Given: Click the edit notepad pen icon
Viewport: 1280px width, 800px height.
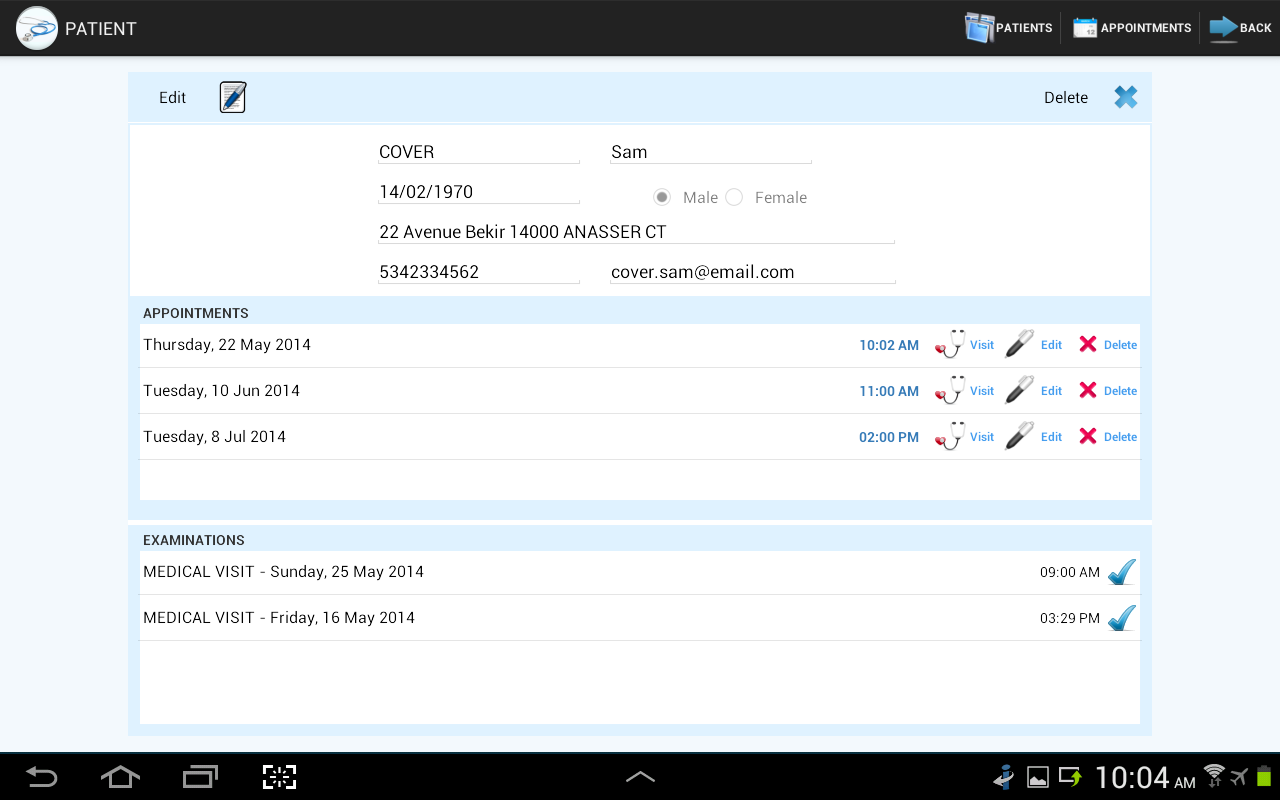Looking at the screenshot, I should coord(233,97).
